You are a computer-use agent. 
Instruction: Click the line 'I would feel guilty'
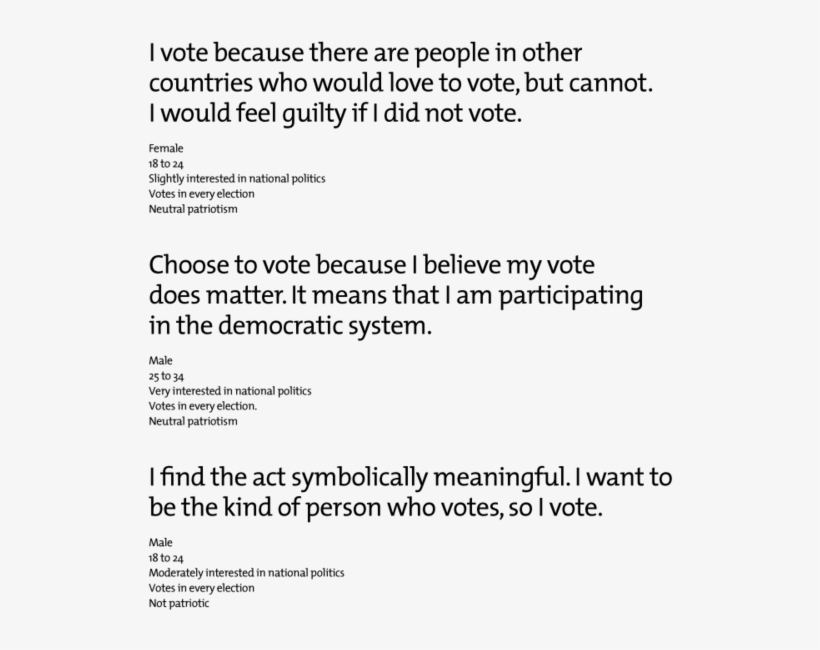point(335,113)
